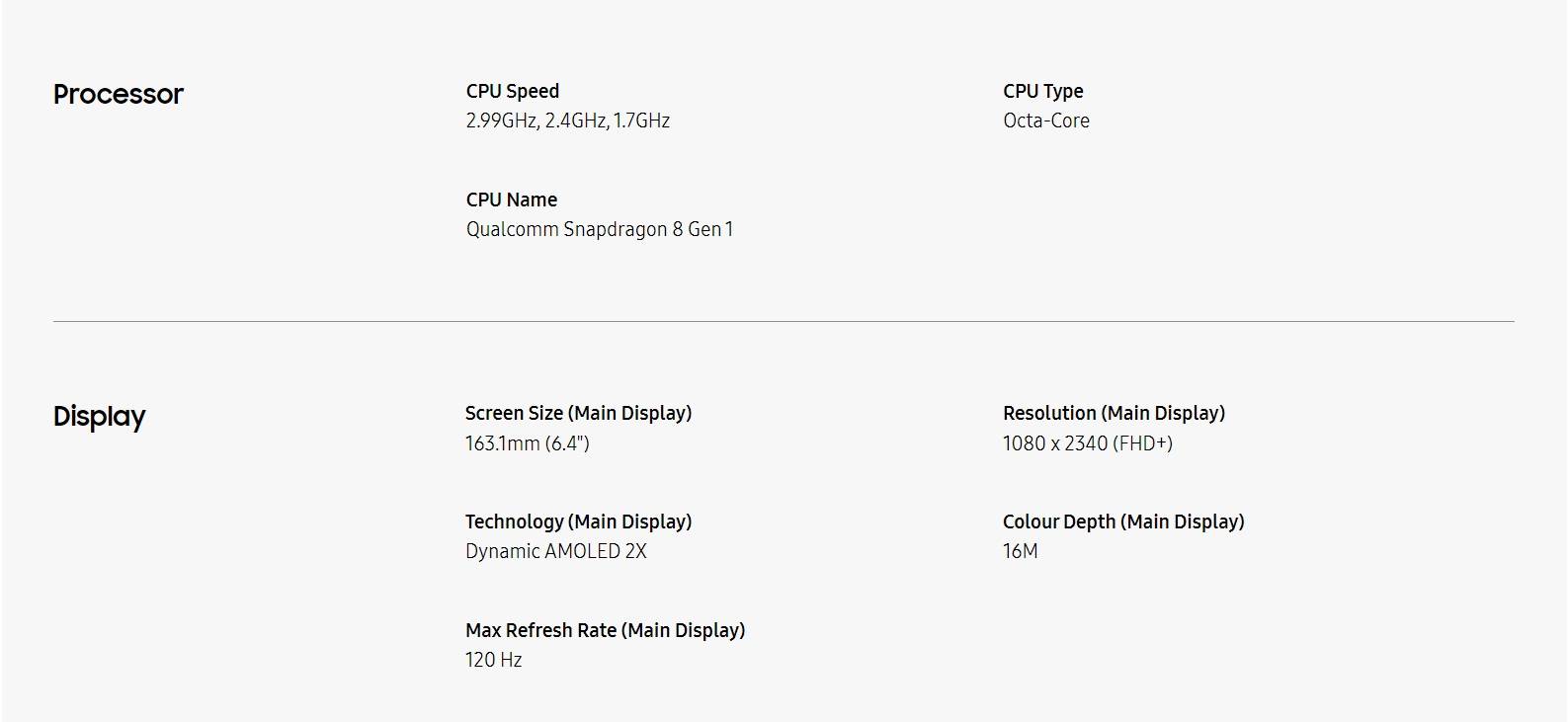Click the 16M colour depth value
Screen dimensions: 1568x722
point(1021,551)
